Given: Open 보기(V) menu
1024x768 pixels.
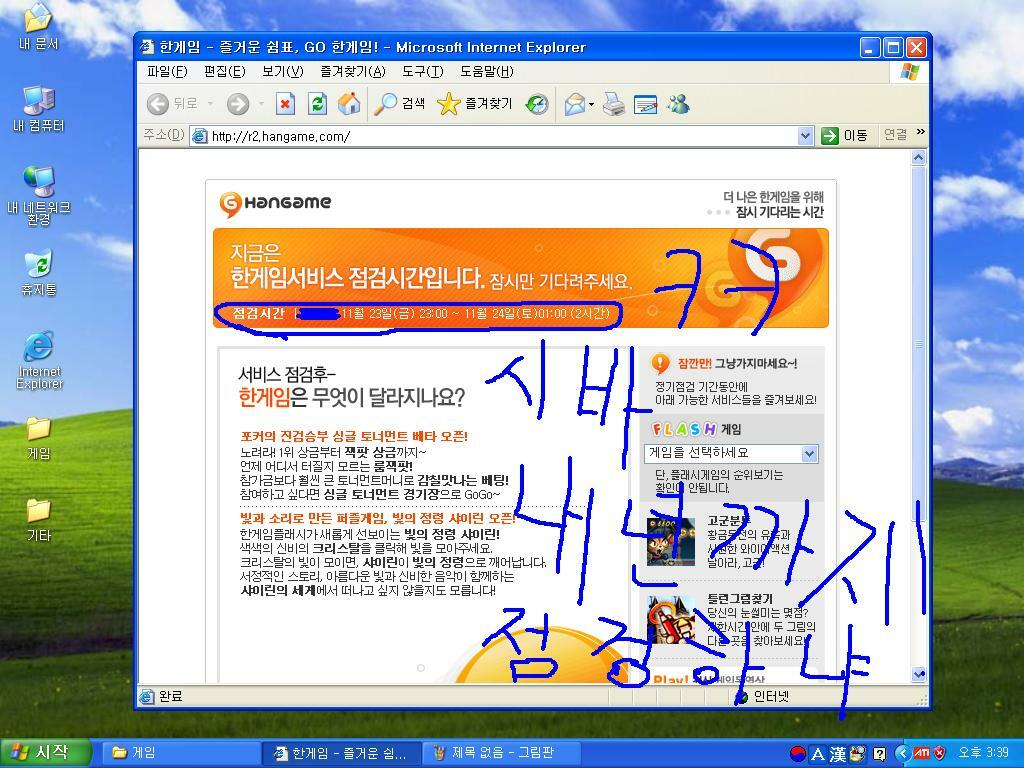Looking at the screenshot, I should (282, 71).
